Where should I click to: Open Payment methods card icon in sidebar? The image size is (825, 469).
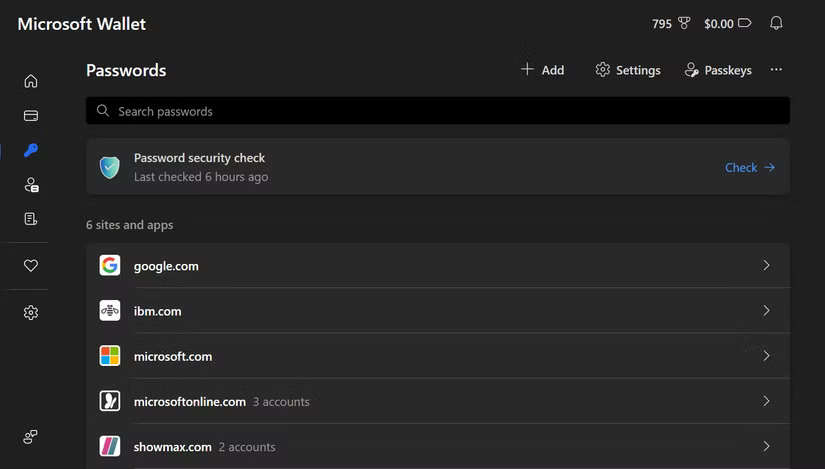pos(31,116)
